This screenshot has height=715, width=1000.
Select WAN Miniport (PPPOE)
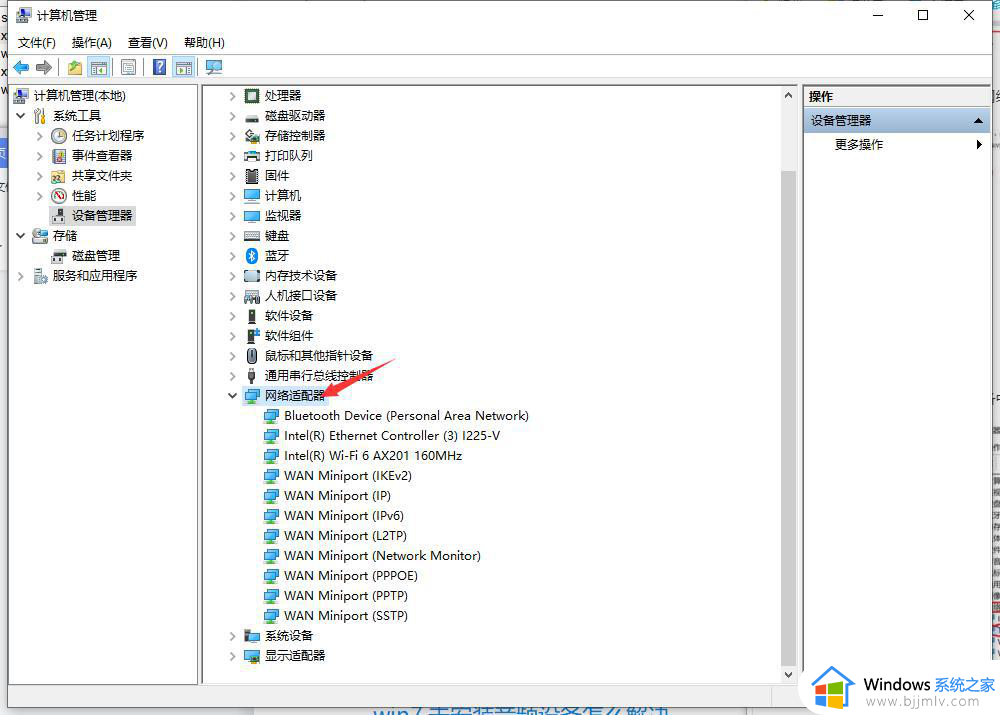tap(351, 576)
